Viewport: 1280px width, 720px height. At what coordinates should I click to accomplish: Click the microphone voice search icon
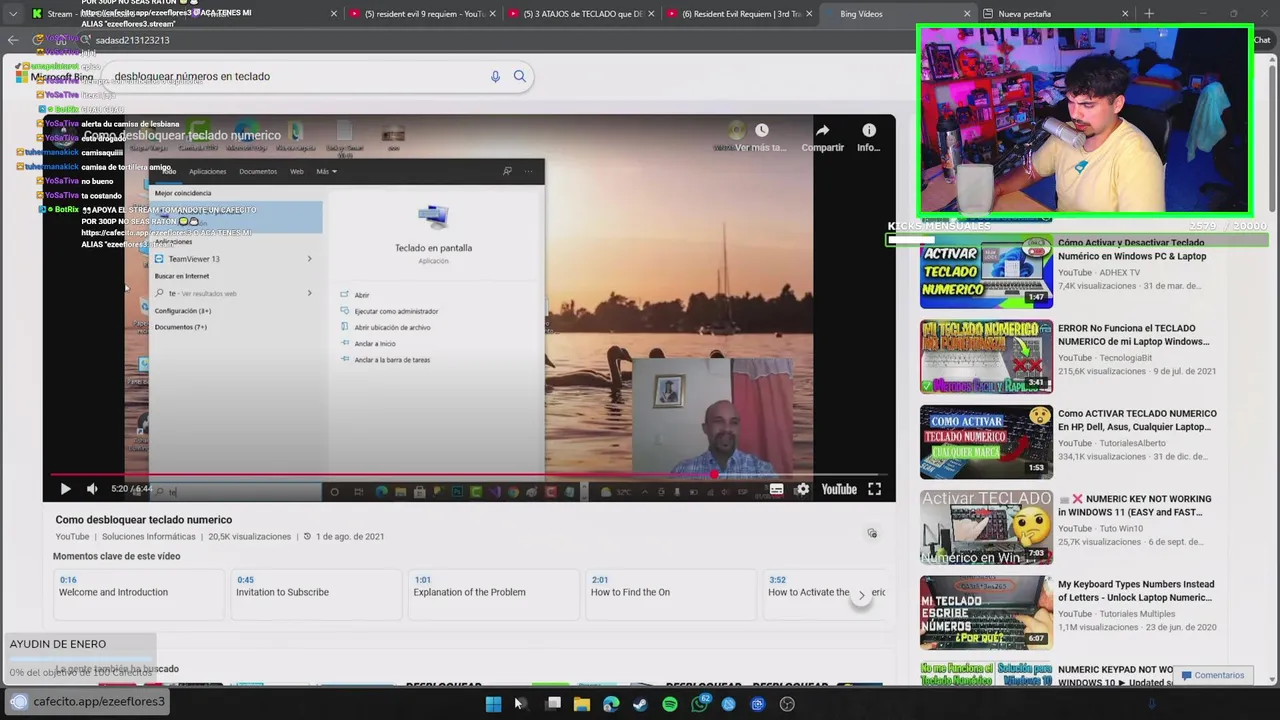(495, 76)
